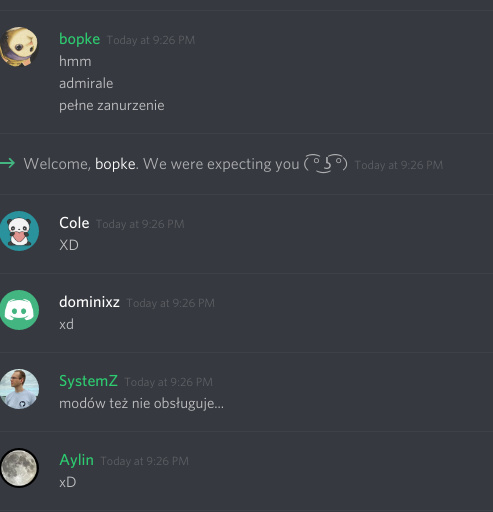Screen dimensions: 493x512
Task: Click the green SystemZ username
Action: (x=88, y=381)
